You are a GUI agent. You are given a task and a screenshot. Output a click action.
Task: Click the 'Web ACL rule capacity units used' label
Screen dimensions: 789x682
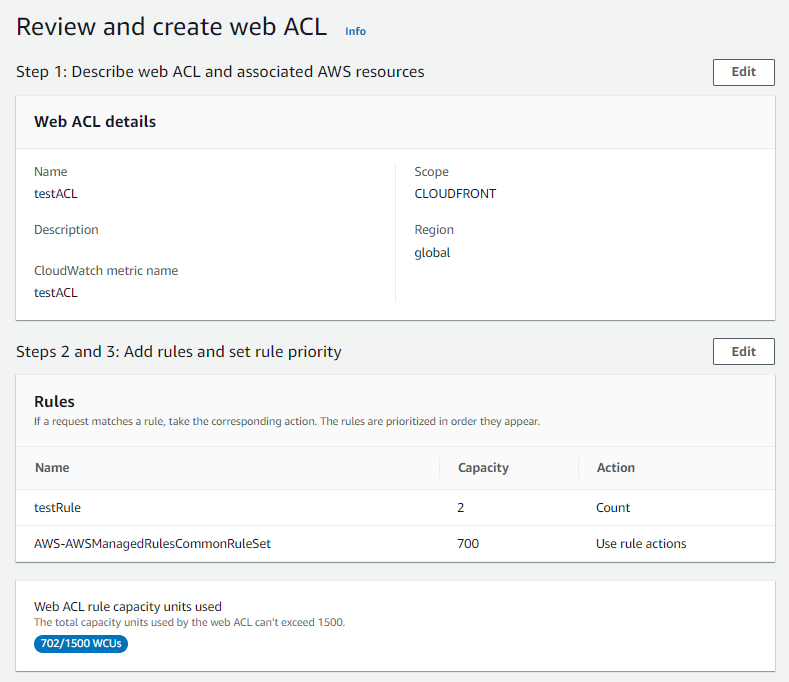tap(128, 606)
